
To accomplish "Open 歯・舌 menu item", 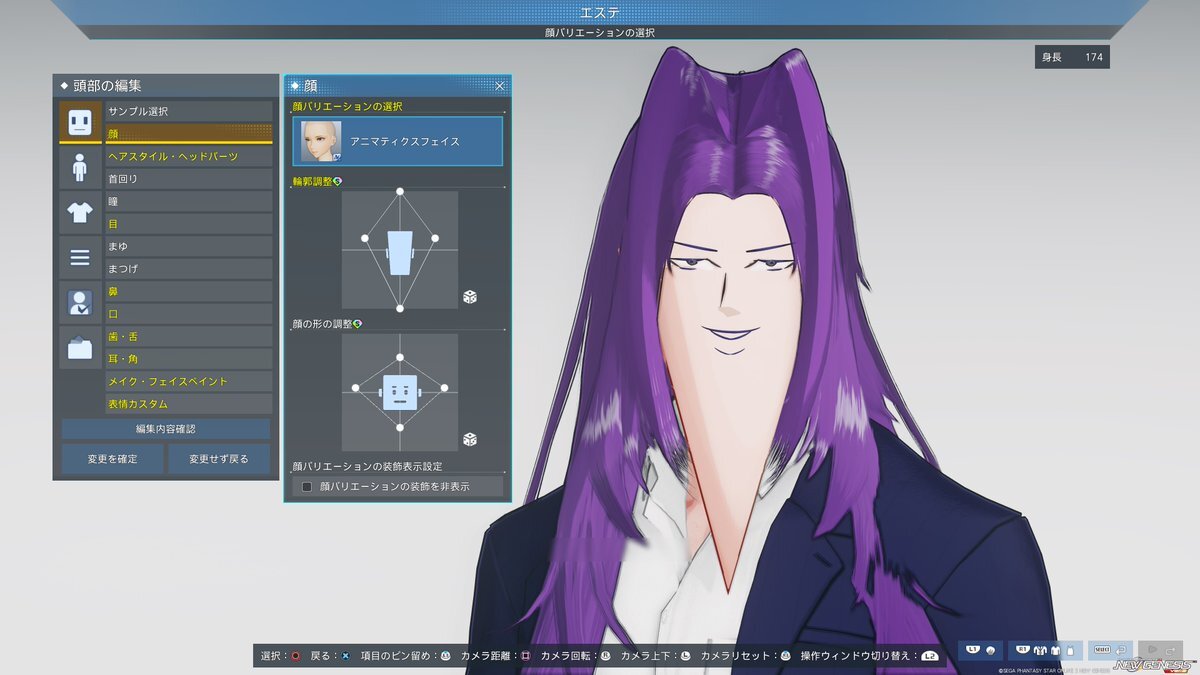I will 189,337.
